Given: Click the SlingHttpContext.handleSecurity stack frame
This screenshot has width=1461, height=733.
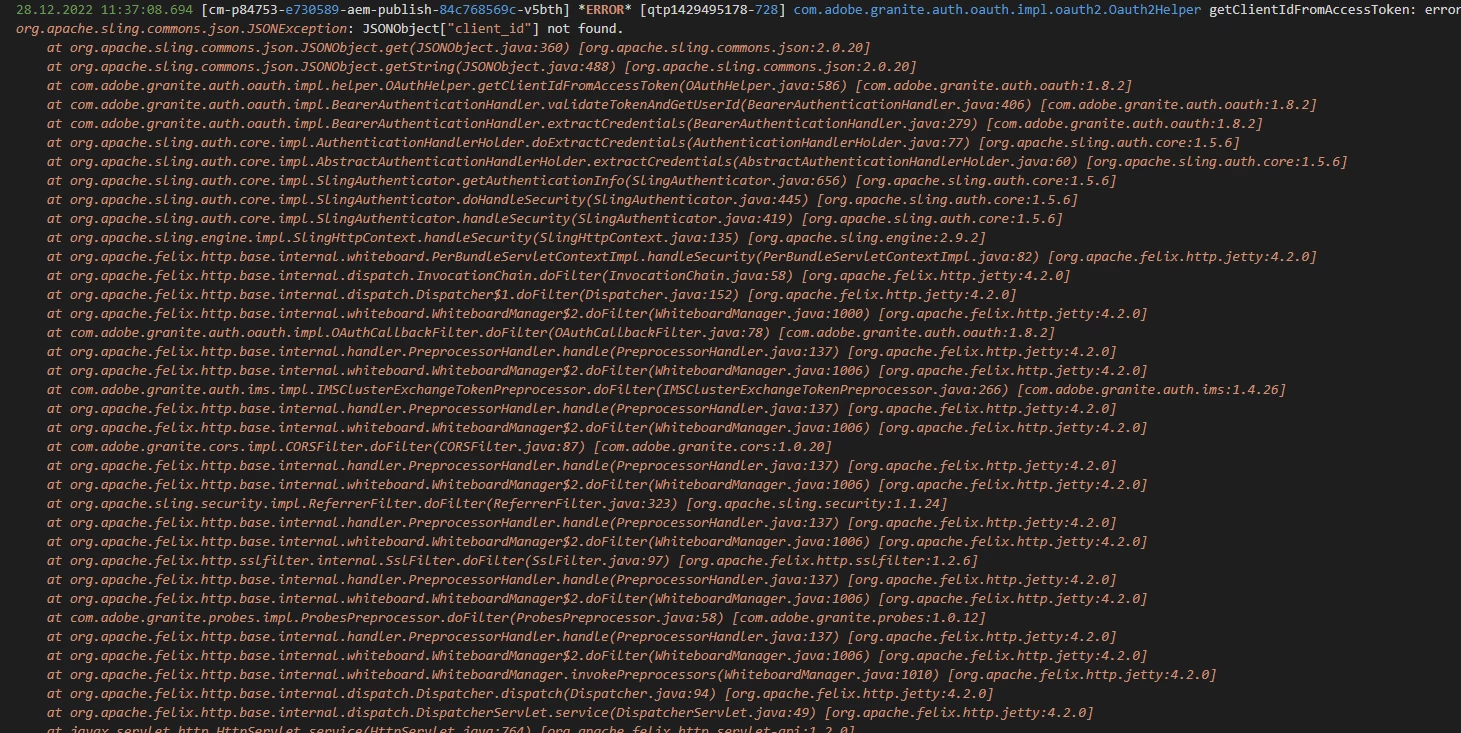Looking at the screenshot, I should tap(516, 238).
